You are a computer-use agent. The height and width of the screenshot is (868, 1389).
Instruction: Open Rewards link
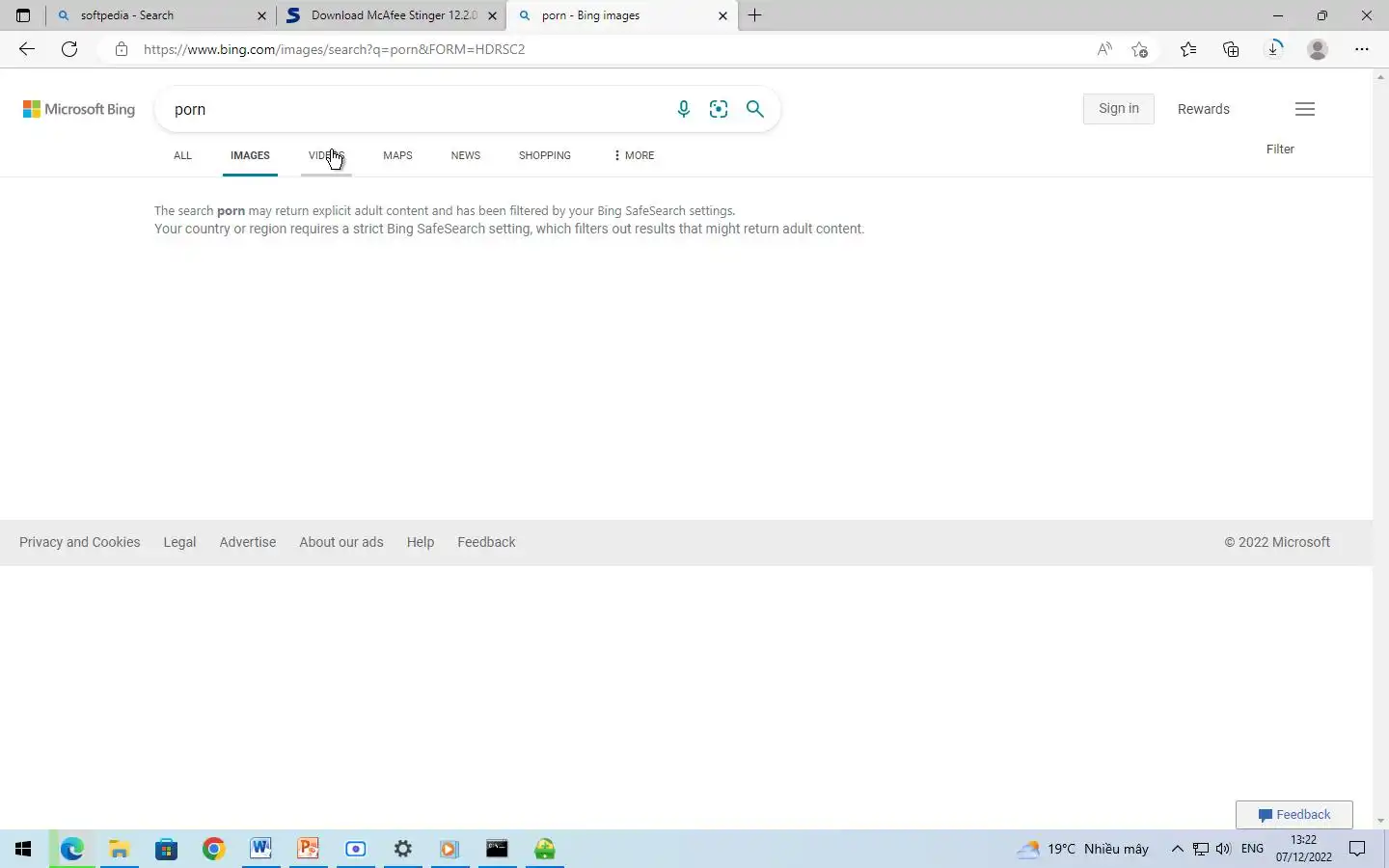[x=1204, y=109]
